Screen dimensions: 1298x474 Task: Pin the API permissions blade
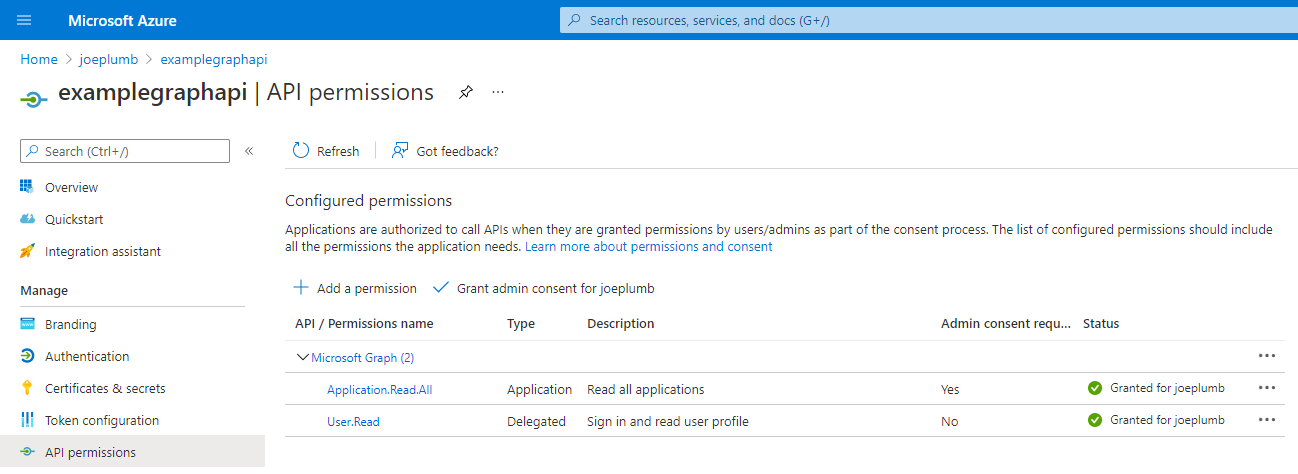coord(465,92)
